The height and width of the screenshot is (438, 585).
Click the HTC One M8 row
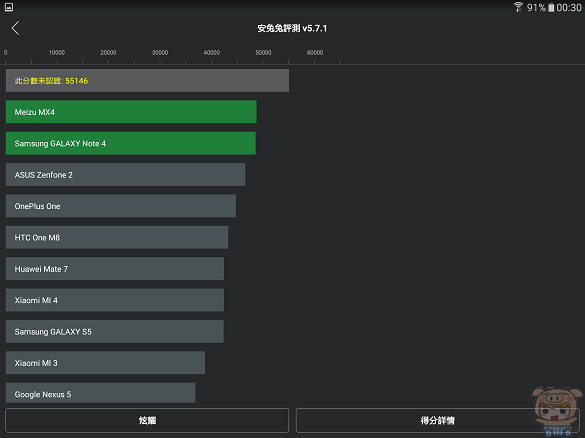coord(117,237)
